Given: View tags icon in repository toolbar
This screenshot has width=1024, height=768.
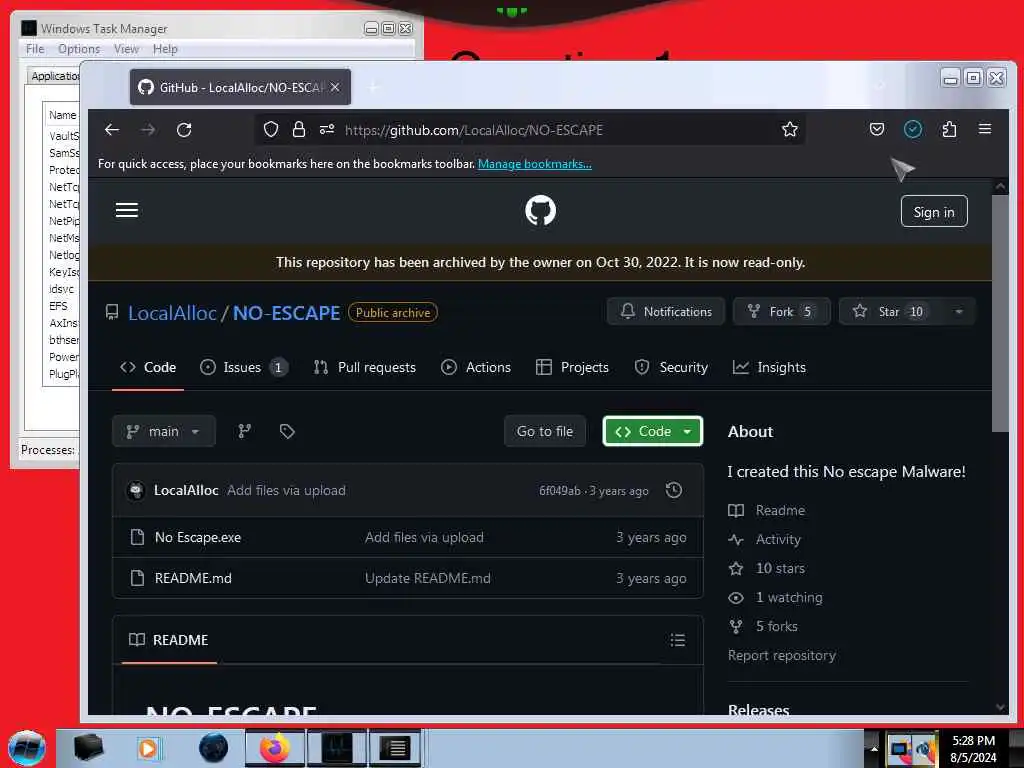Looking at the screenshot, I should (x=287, y=431).
